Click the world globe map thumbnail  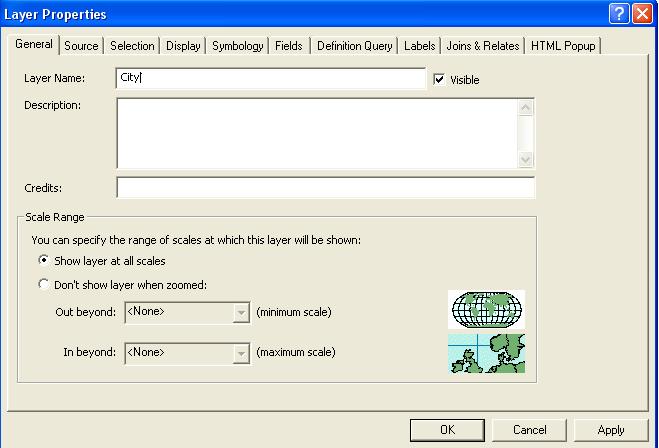click(486, 310)
